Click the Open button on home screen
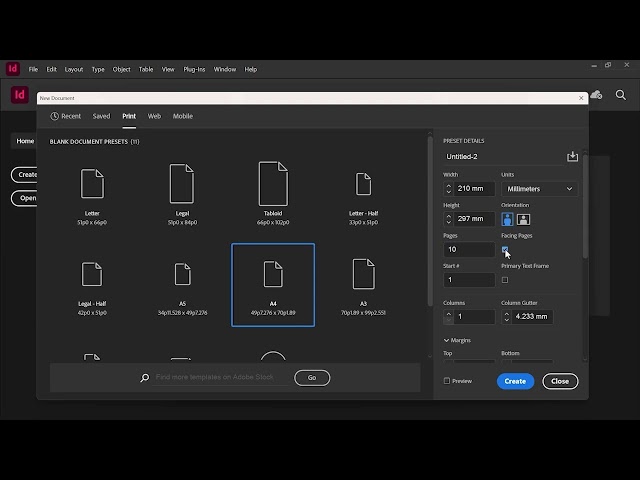The image size is (640, 480). (x=24, y=198)
